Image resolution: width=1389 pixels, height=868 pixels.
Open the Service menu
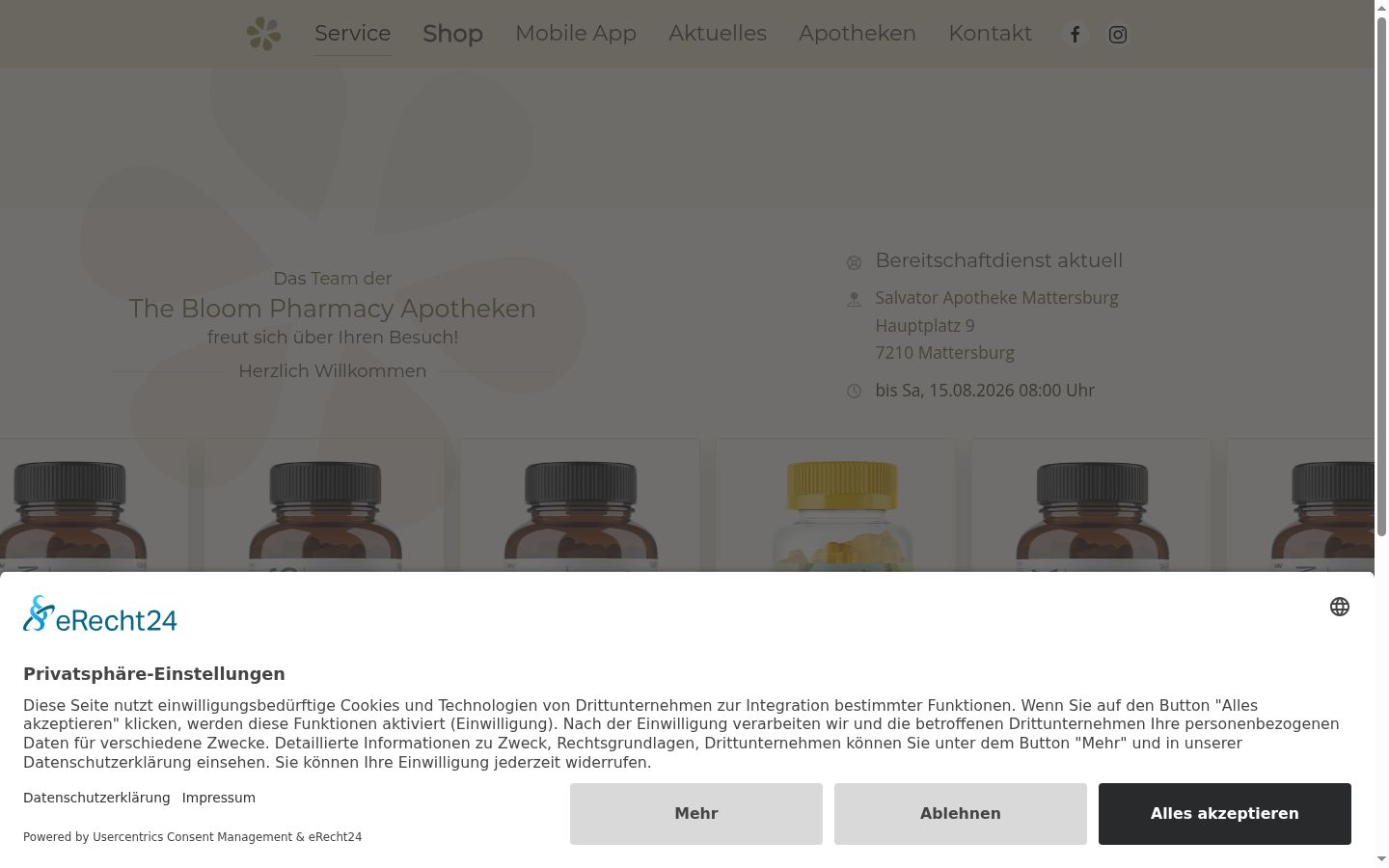click(352, 34)
